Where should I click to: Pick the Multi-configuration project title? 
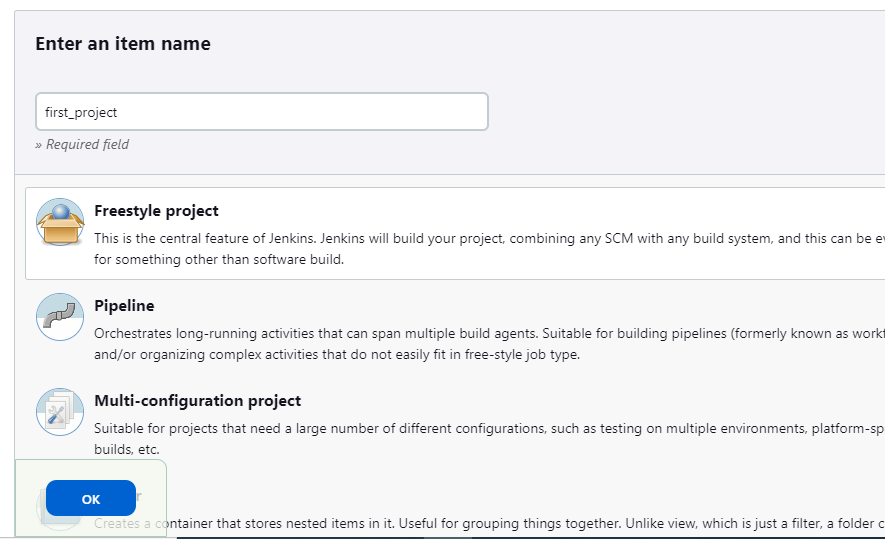(197, 401)
